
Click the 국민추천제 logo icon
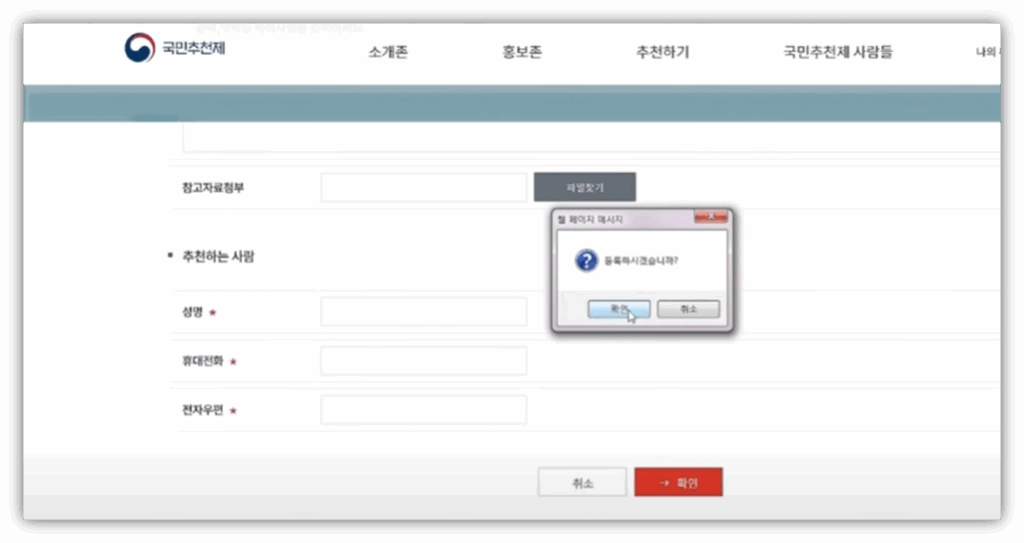coord(140,48)
